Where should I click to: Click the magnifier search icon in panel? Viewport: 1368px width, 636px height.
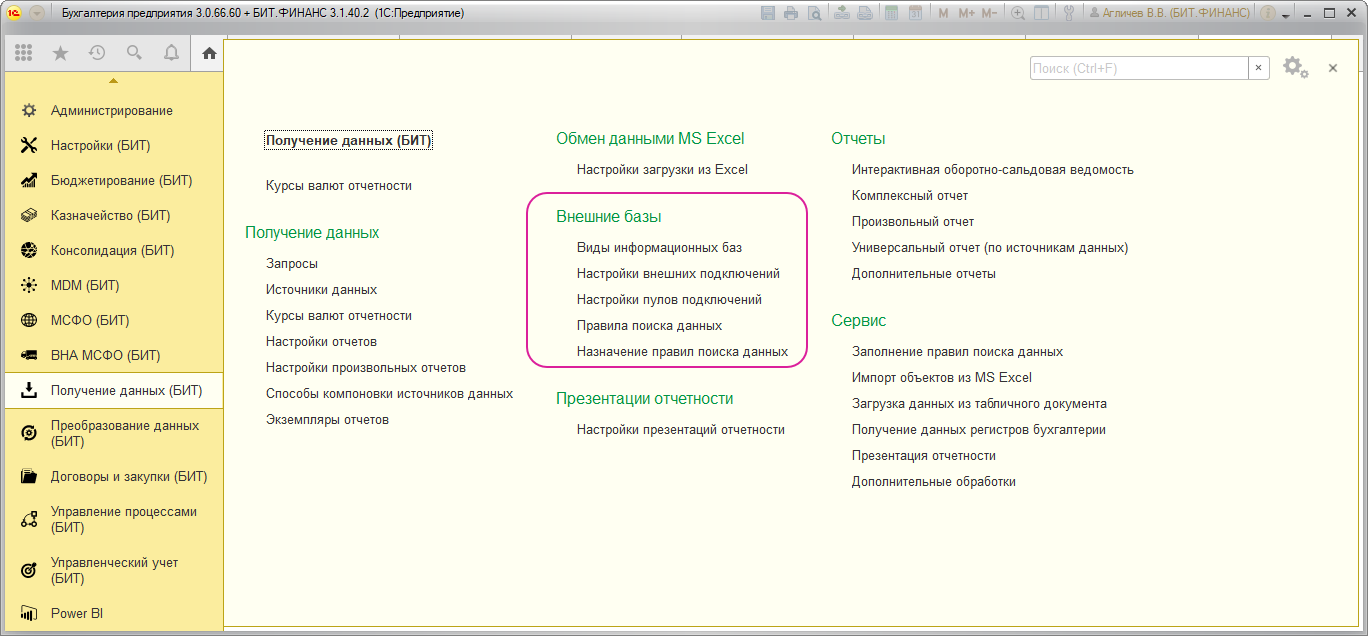point(134,53)
